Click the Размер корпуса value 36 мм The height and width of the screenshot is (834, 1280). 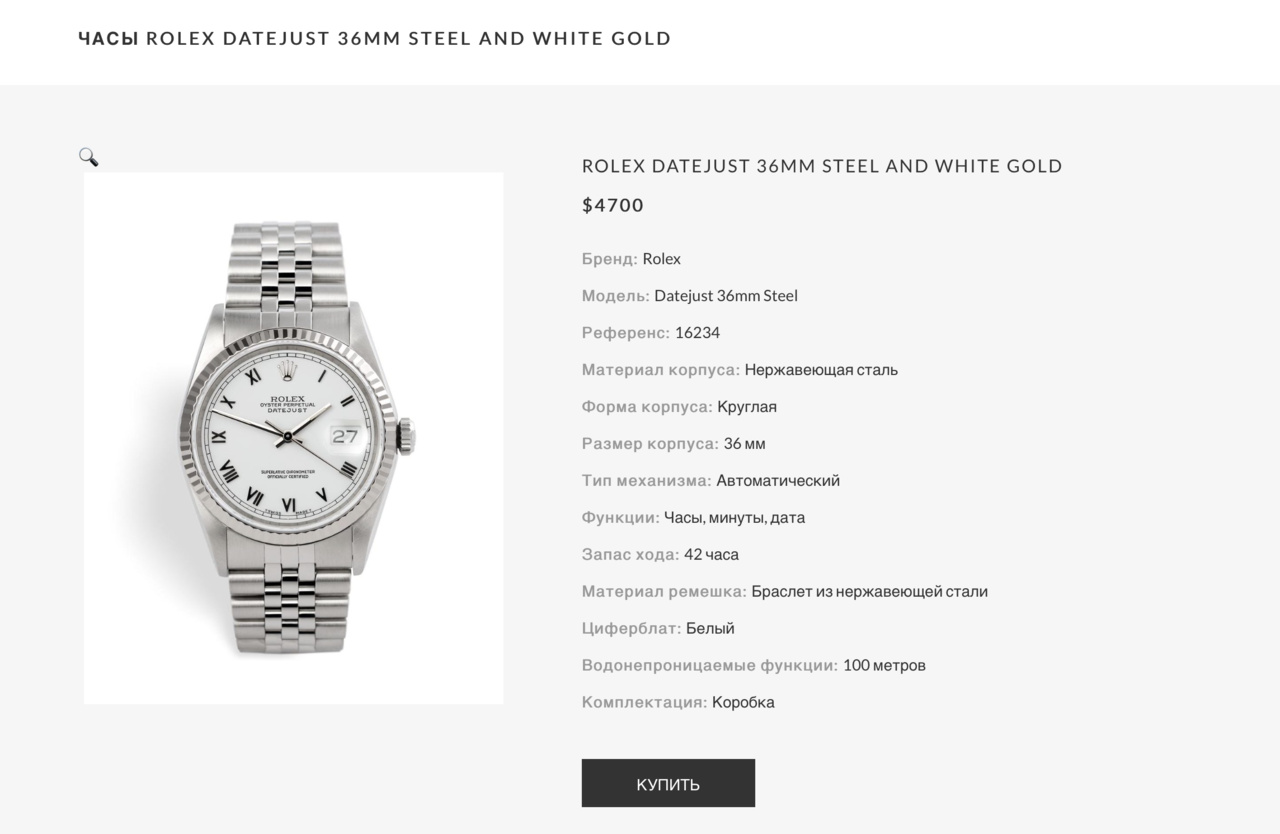pos(744,444)
